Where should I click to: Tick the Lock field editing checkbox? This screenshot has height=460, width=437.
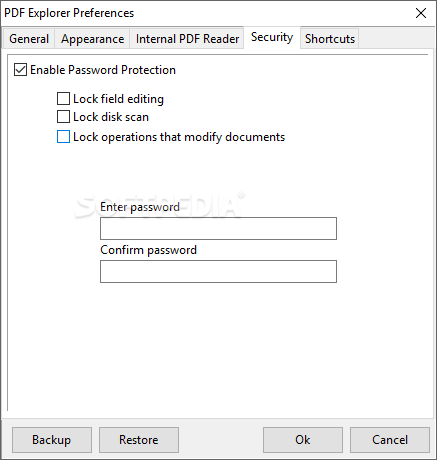tap(63, 99)
